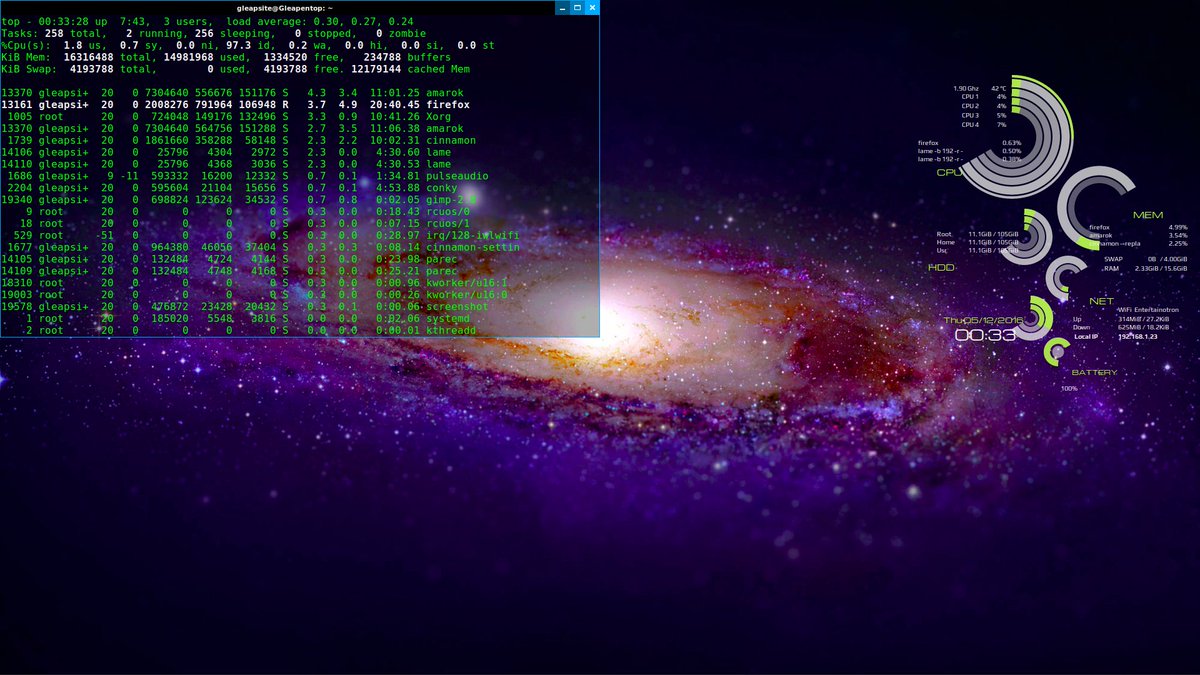This screenshot has width=1200, height=675.
Task: Select the systemd process row, PID 1
Action: click(236, 319)
